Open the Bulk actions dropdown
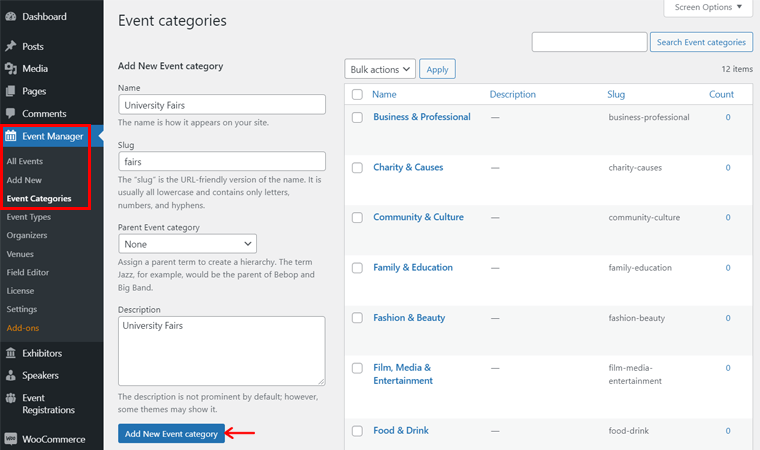760x450 pixels. 380,69
